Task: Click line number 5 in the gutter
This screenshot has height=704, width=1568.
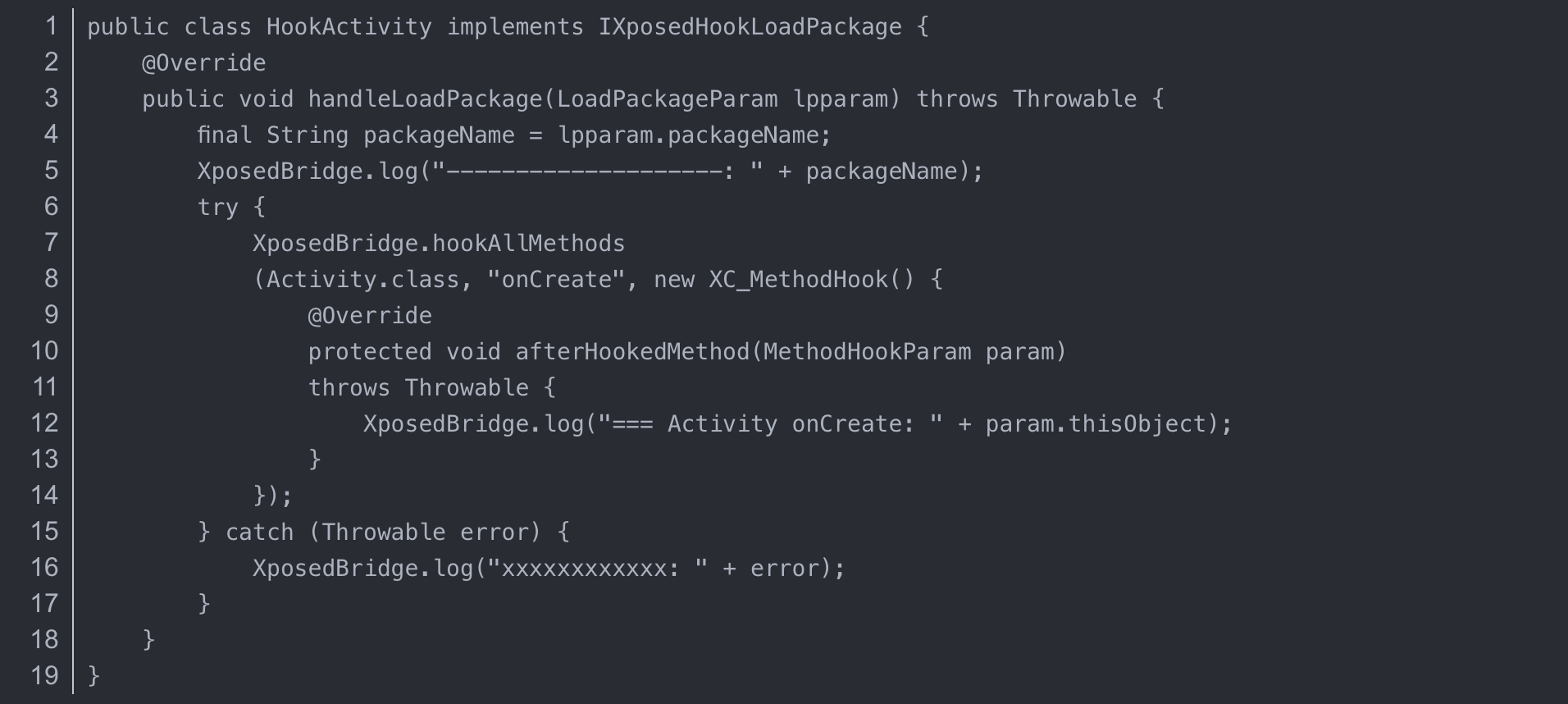Action: click(x=51, y=171)
